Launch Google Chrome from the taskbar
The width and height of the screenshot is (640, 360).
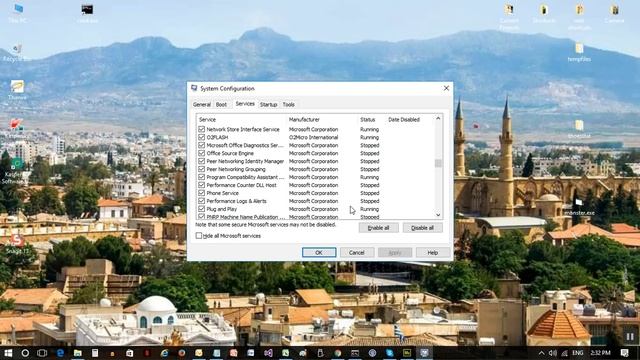[x=338, y=353]
